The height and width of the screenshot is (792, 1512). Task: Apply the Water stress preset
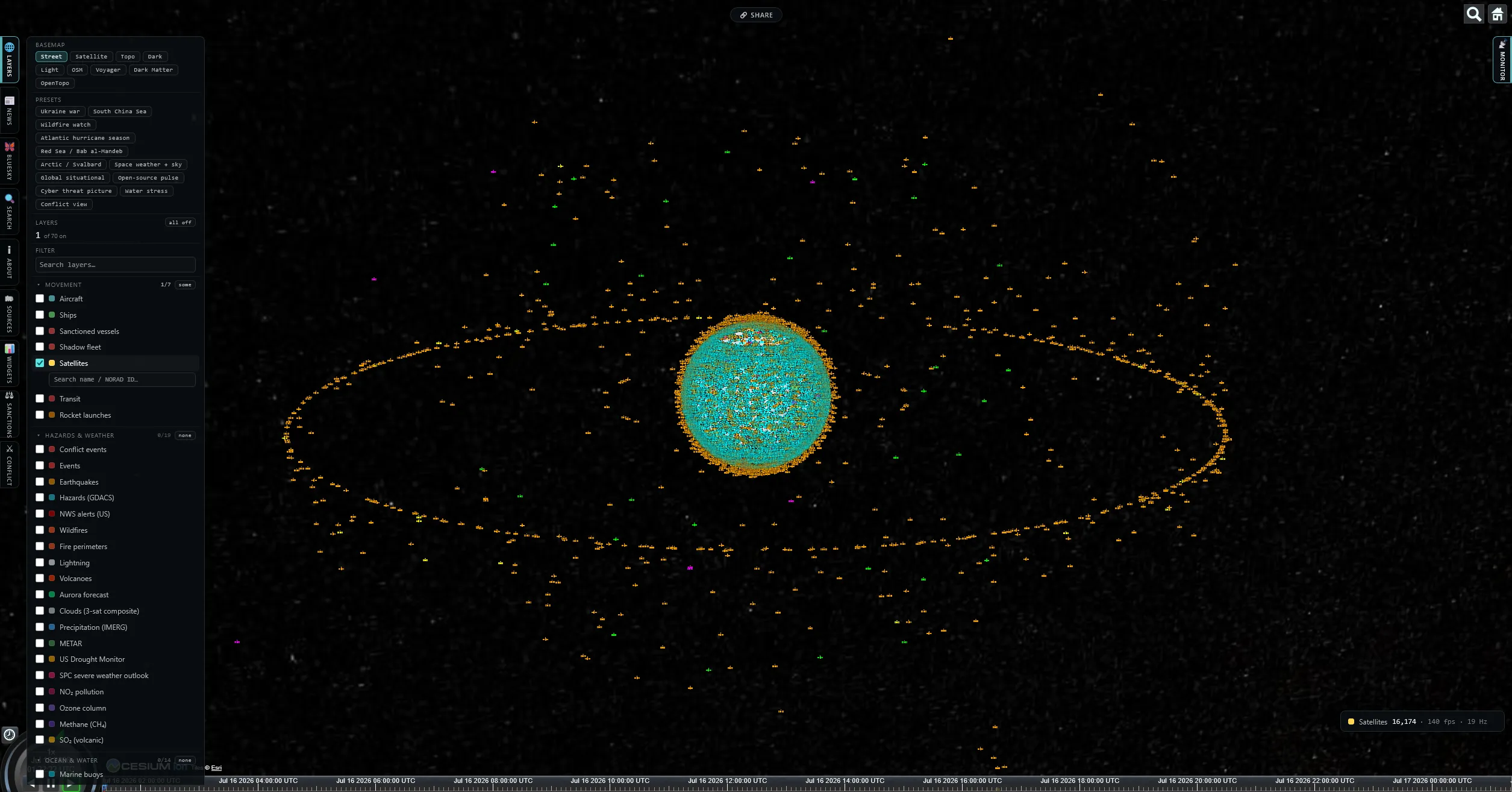(146, 191)
